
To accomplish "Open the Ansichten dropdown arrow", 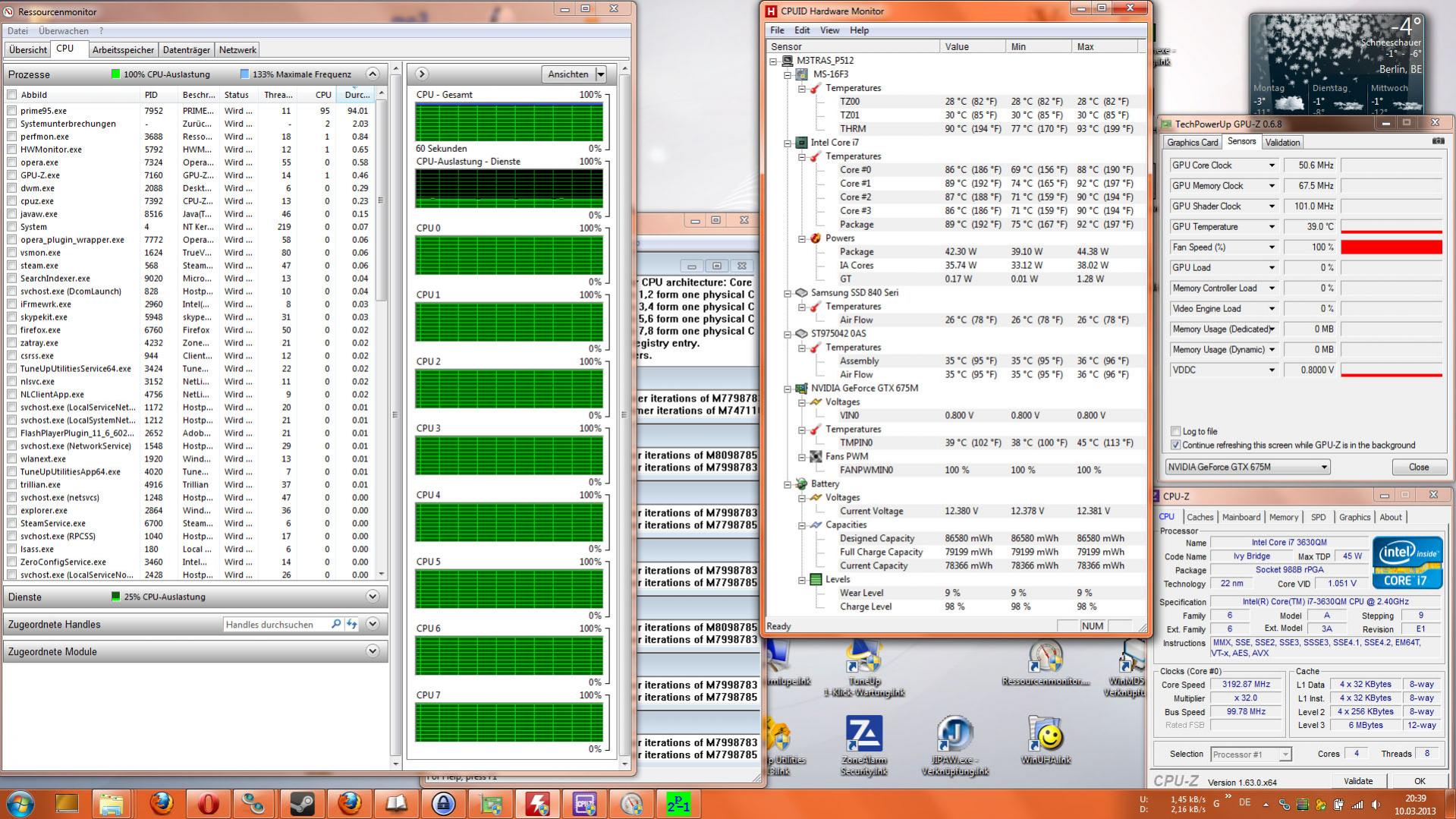I will 601,74.
